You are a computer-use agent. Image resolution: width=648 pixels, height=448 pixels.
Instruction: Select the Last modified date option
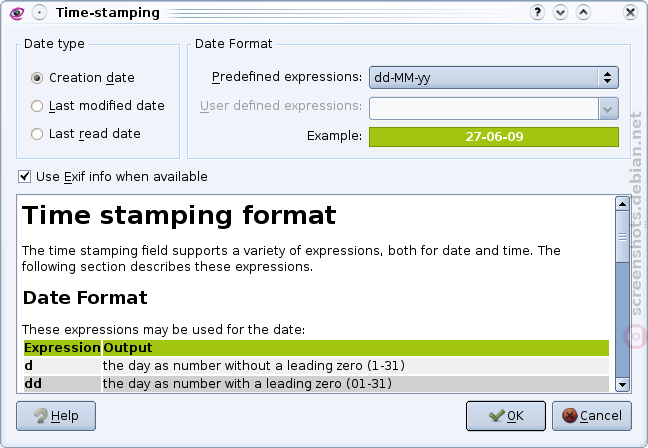point(37,106)
